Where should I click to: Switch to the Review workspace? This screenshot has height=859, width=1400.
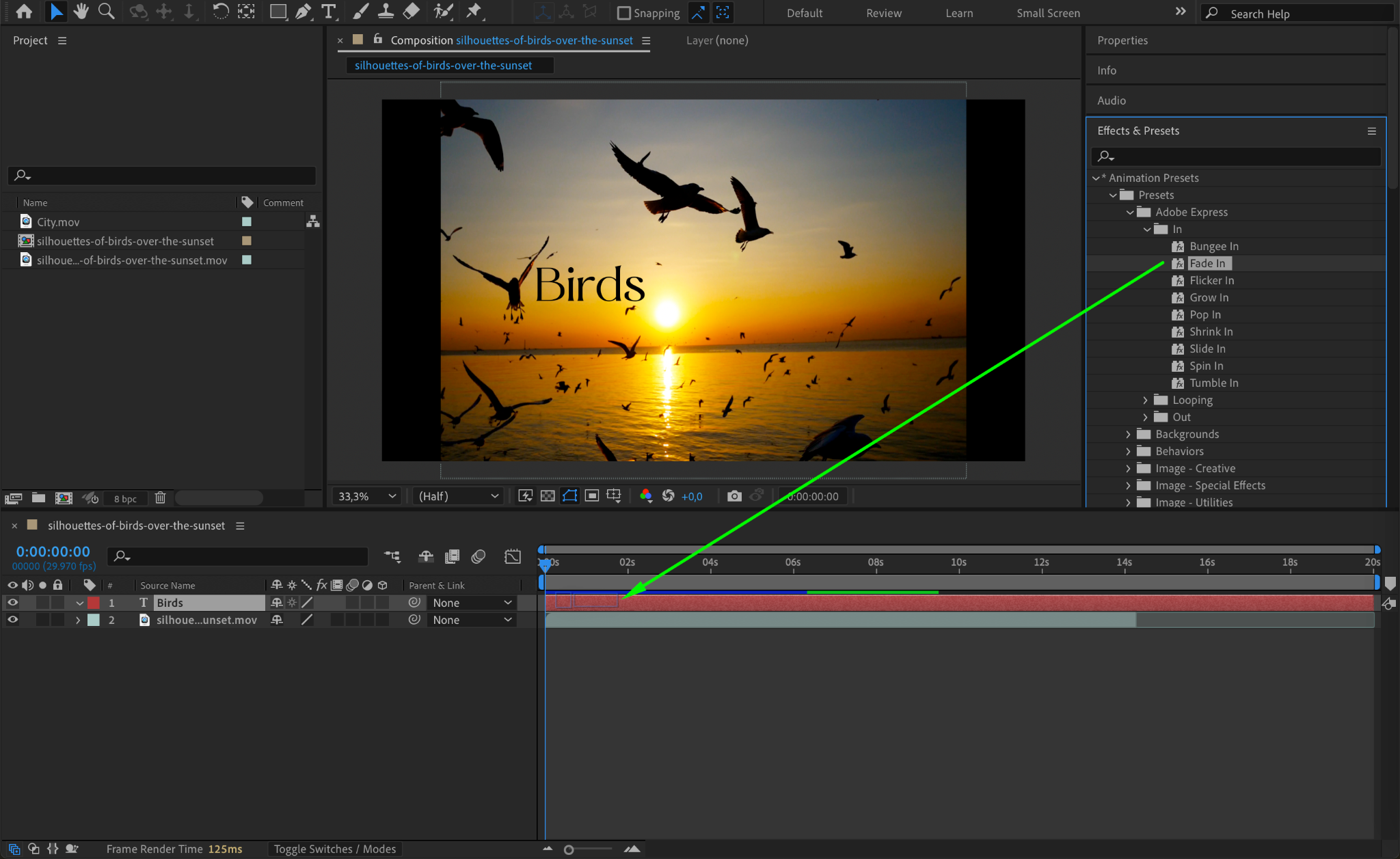point(883,13)
